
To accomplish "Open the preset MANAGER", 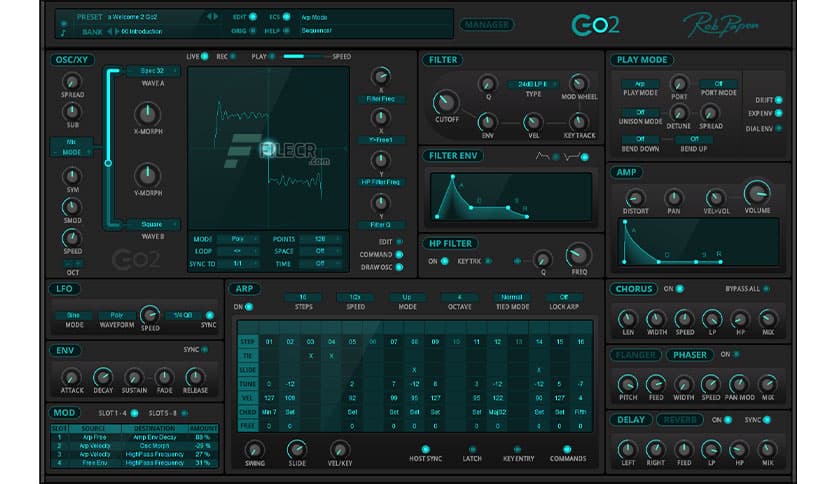I will (x=486, y=25).
